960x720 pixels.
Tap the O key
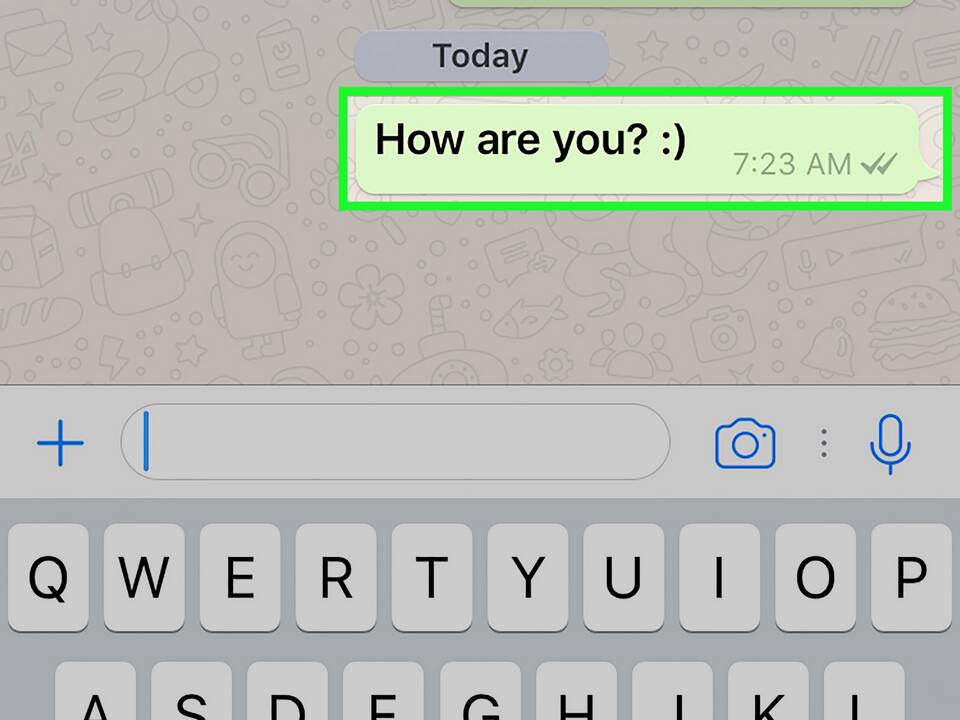click(x=816, y=577)
